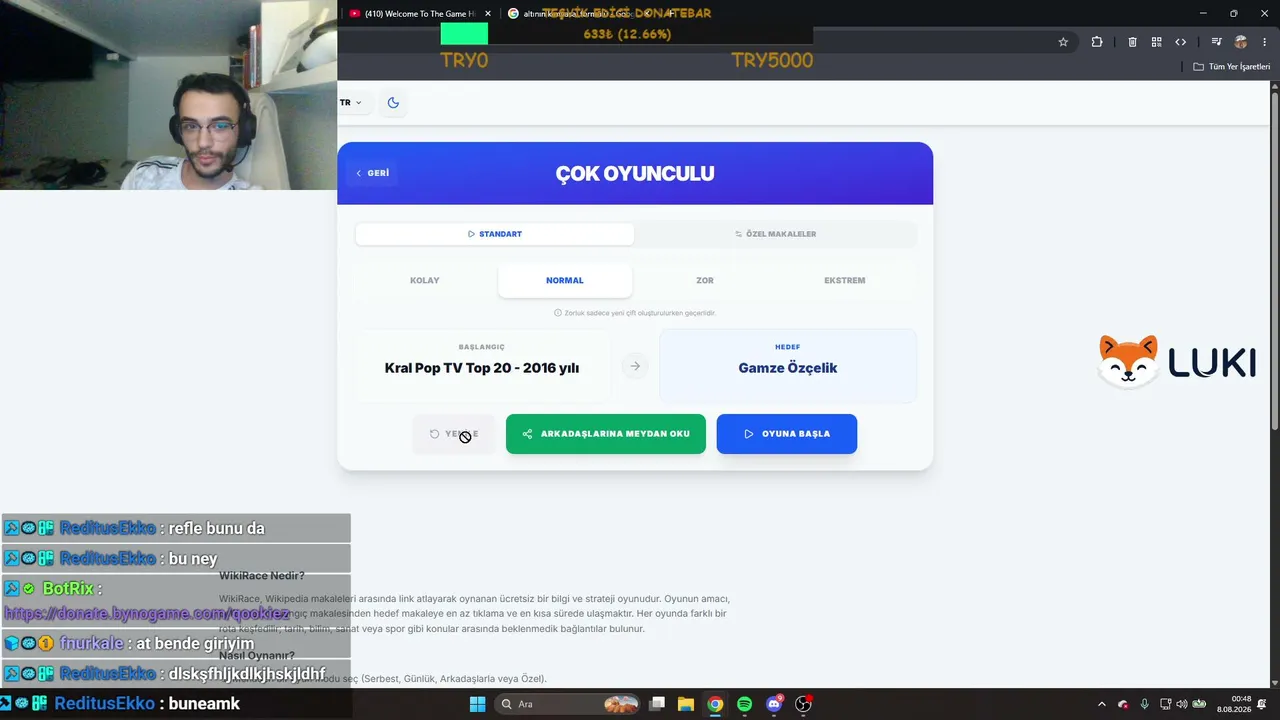Choose Ekstrem difficulty
The width and height of the screenshot is (1280, 720).
(845, 281)
